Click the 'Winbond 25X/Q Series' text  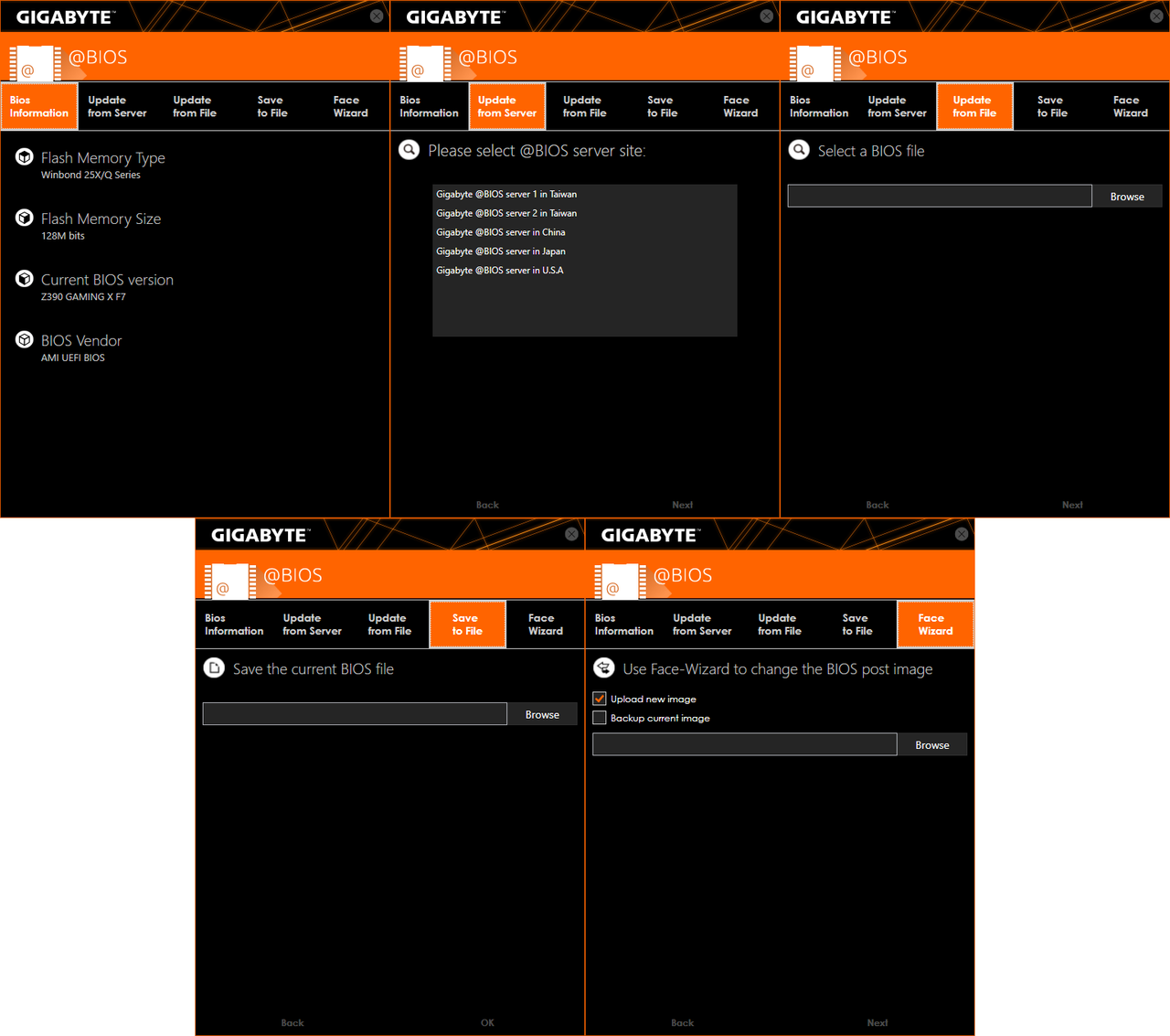(x=90, y=175)
